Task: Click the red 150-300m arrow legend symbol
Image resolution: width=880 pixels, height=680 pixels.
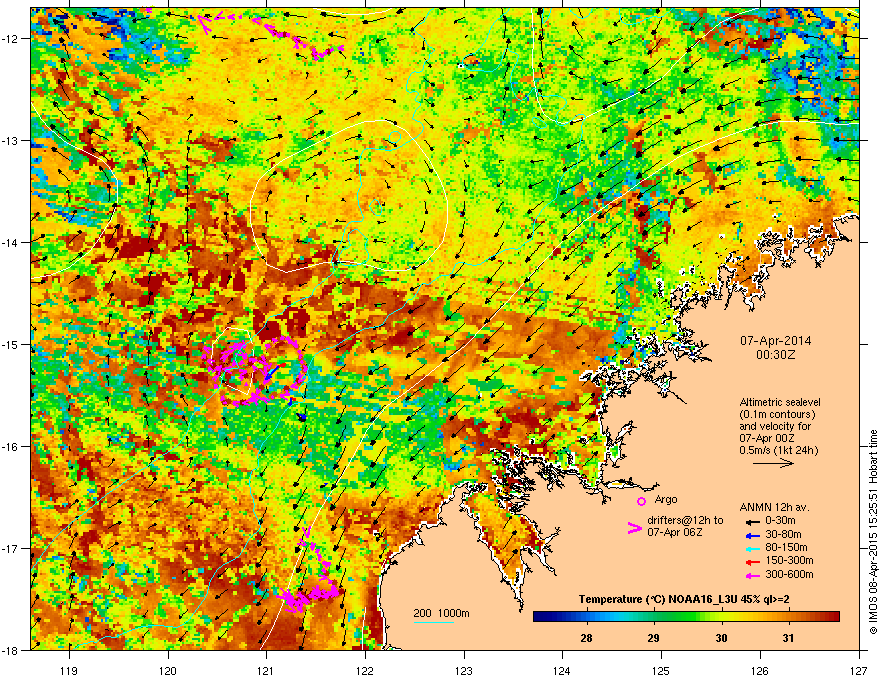Action: 753,562
